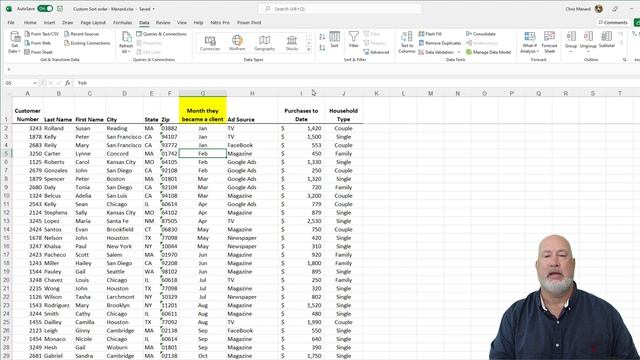Switch to the Insert tab
This screenshot has width=640, height=360.
tap(49, 22)
